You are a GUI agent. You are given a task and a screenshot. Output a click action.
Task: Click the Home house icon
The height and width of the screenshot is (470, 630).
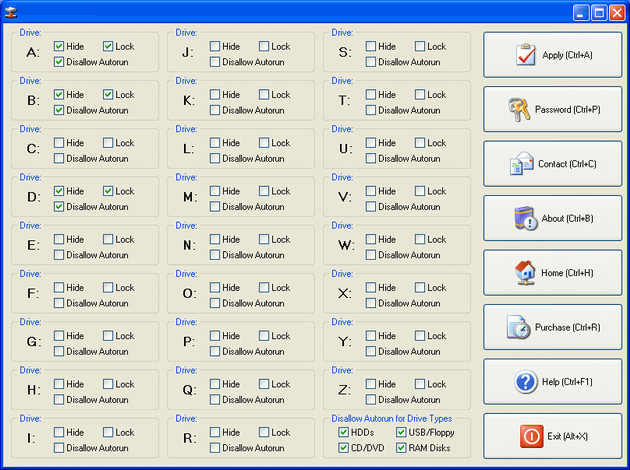[525, 272]
